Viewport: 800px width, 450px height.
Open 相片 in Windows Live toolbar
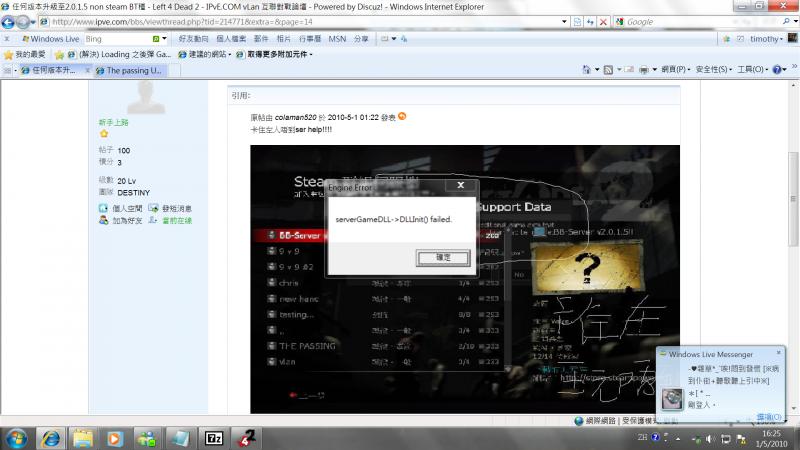[283, 39]
